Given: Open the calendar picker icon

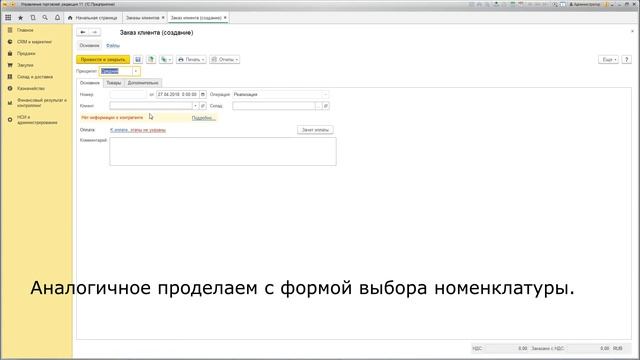Looking at the screenshot, I should pyautogui.click(x=202, y=94).
